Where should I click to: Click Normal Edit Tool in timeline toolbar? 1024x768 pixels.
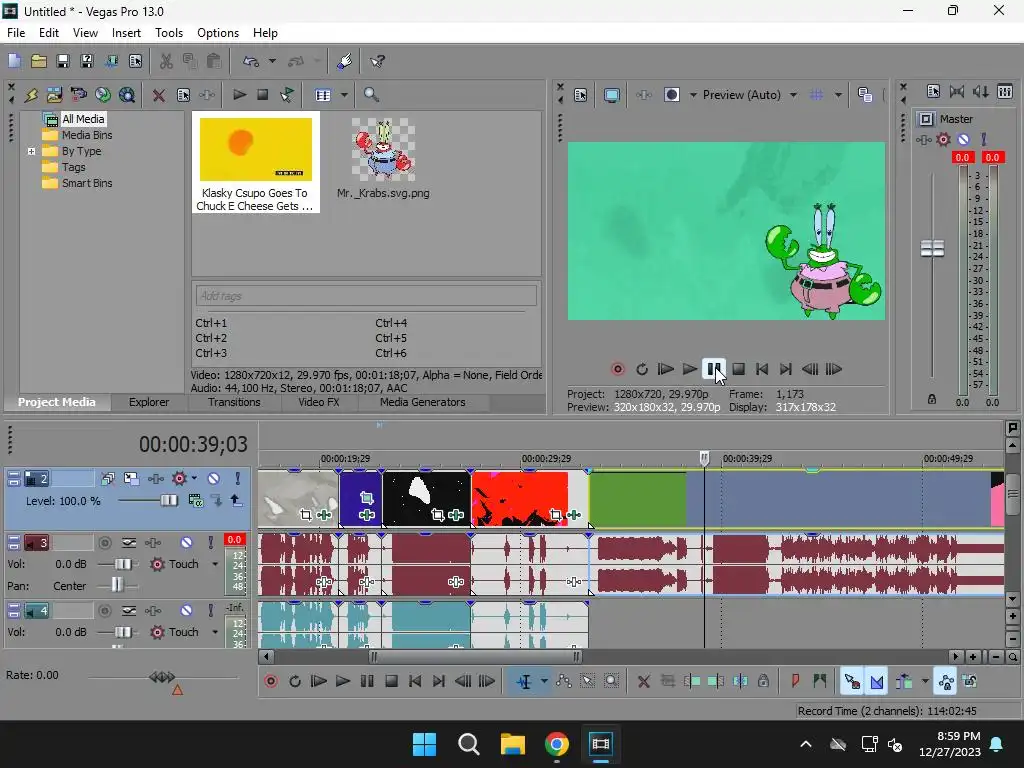click(x=524, y=682)
